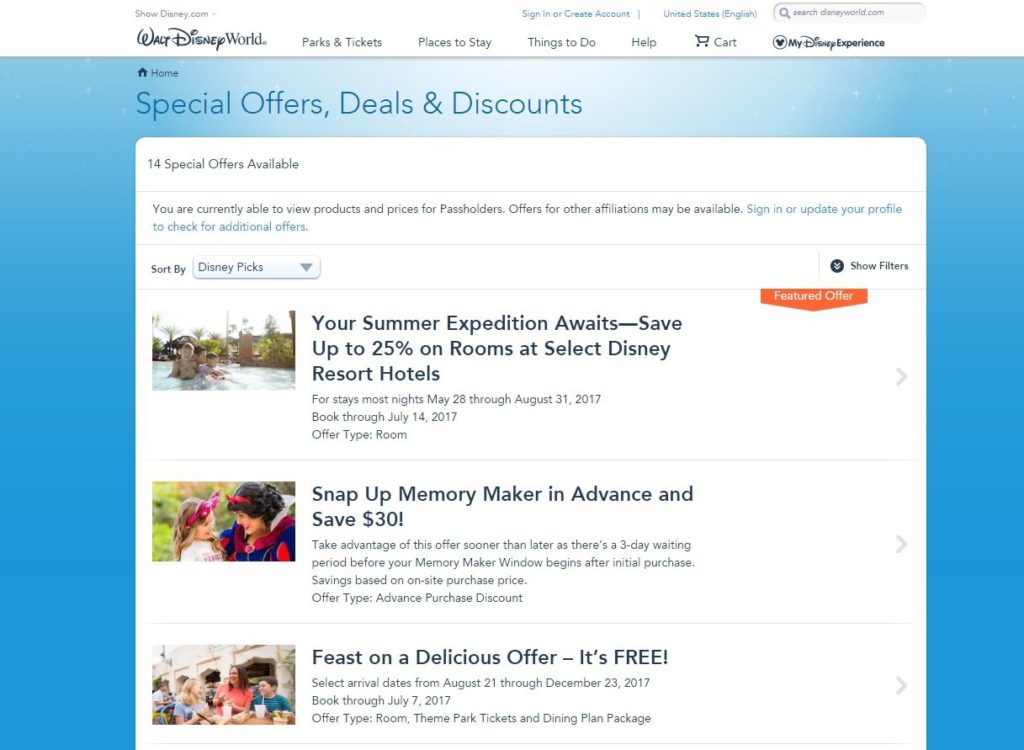Expand the Show Disney.com dropdown
This screenshot has width=1024, height=750.
[176, 14]
